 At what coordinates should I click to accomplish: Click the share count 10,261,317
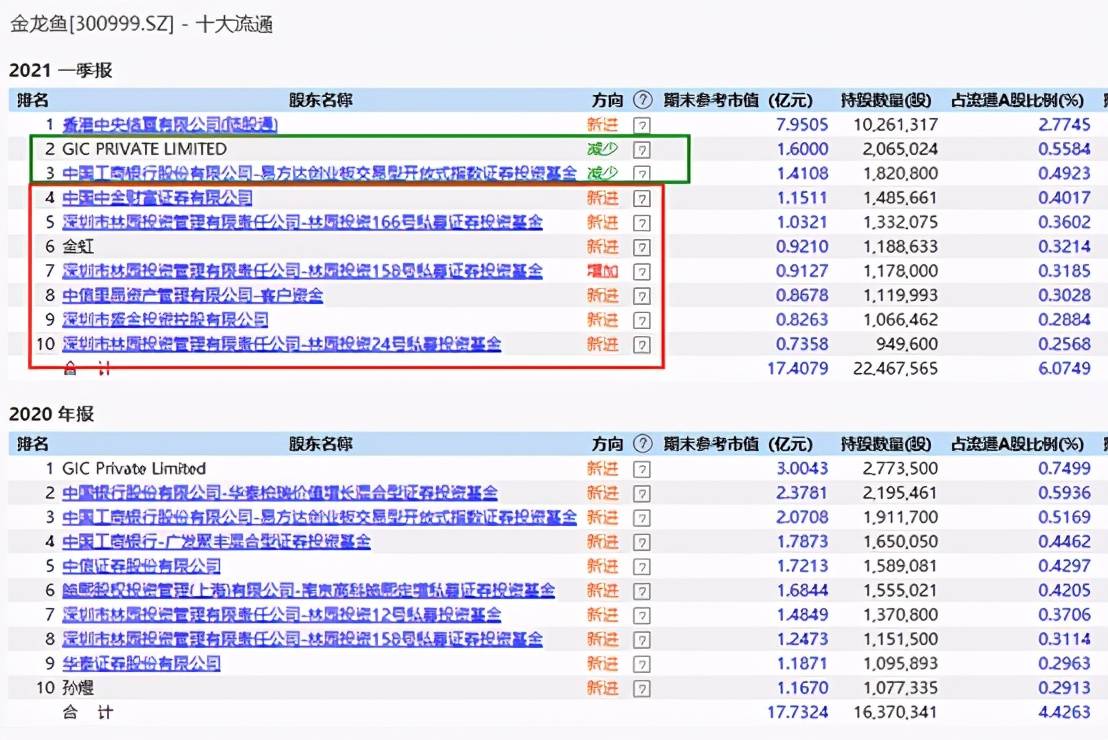point(895,125)
